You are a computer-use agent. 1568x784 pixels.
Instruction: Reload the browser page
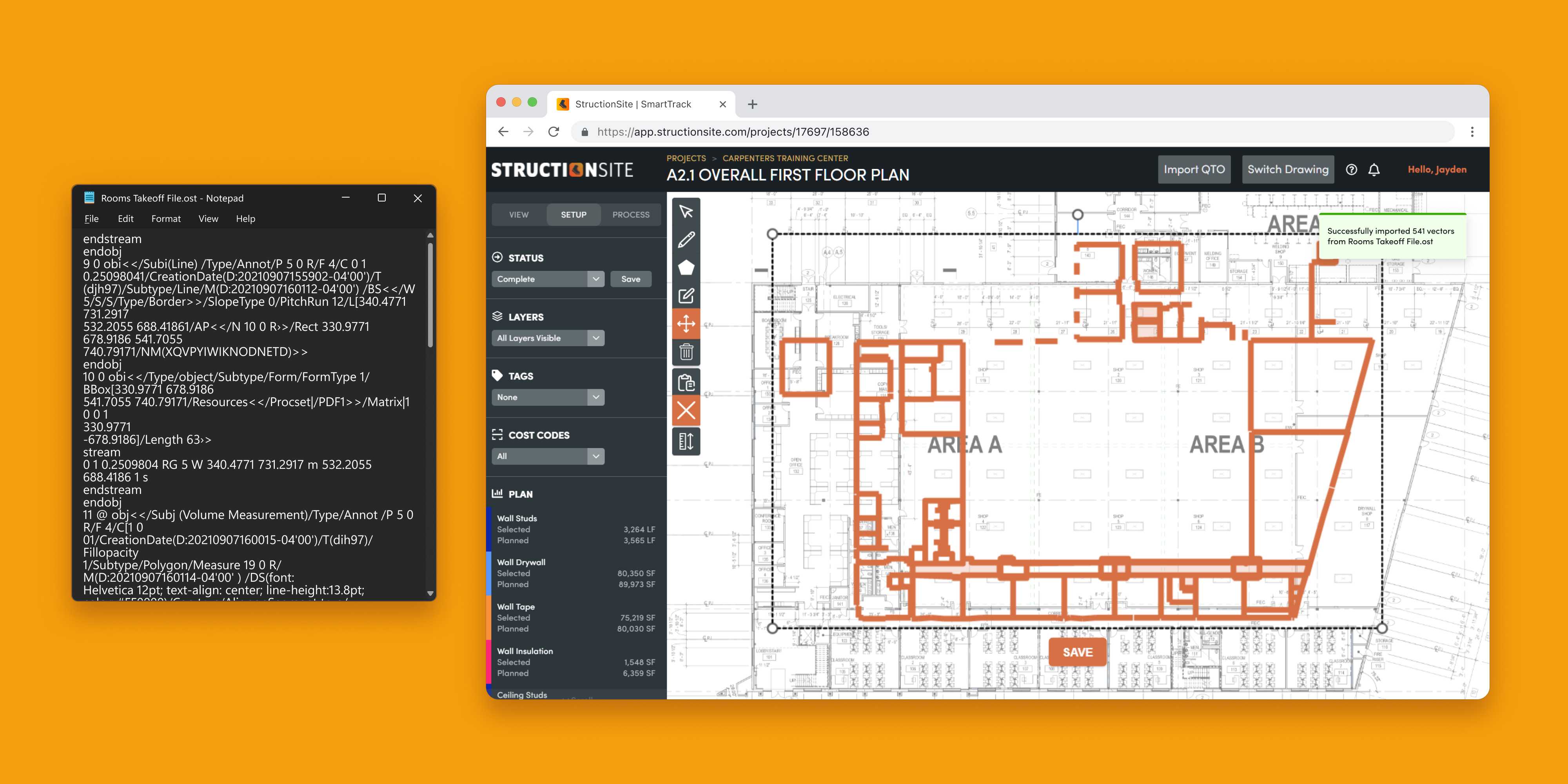[553, 131]
